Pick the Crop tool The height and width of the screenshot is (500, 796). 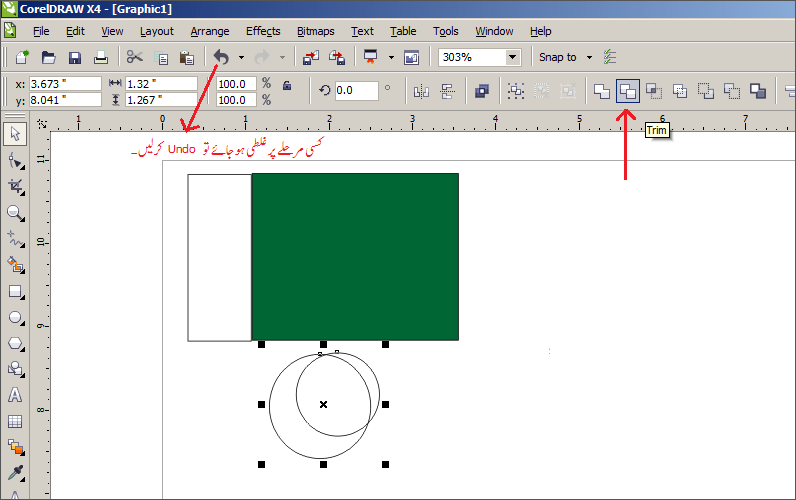[x=15, y=186]
